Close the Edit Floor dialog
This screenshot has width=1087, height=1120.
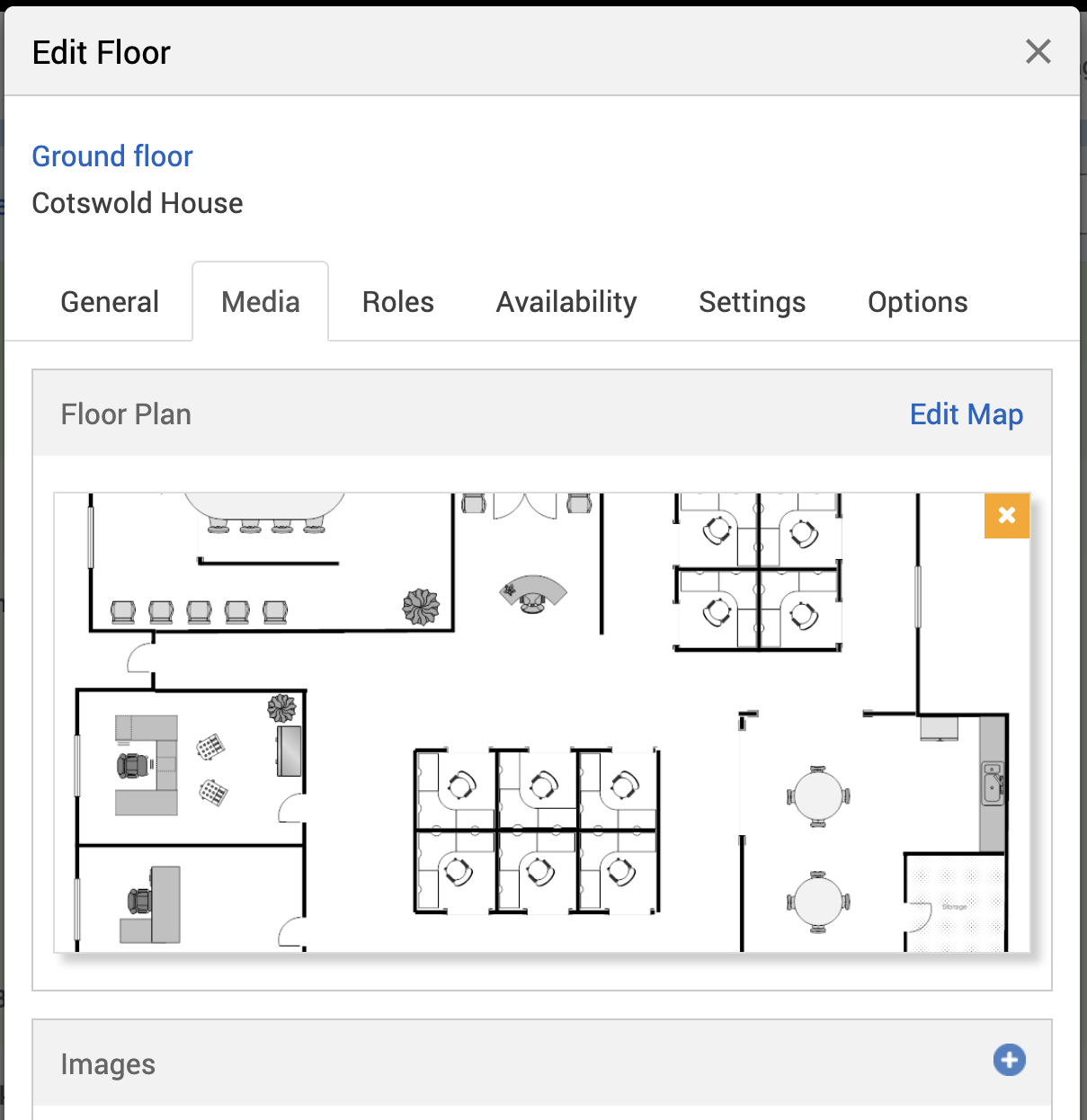(1038, 51)
